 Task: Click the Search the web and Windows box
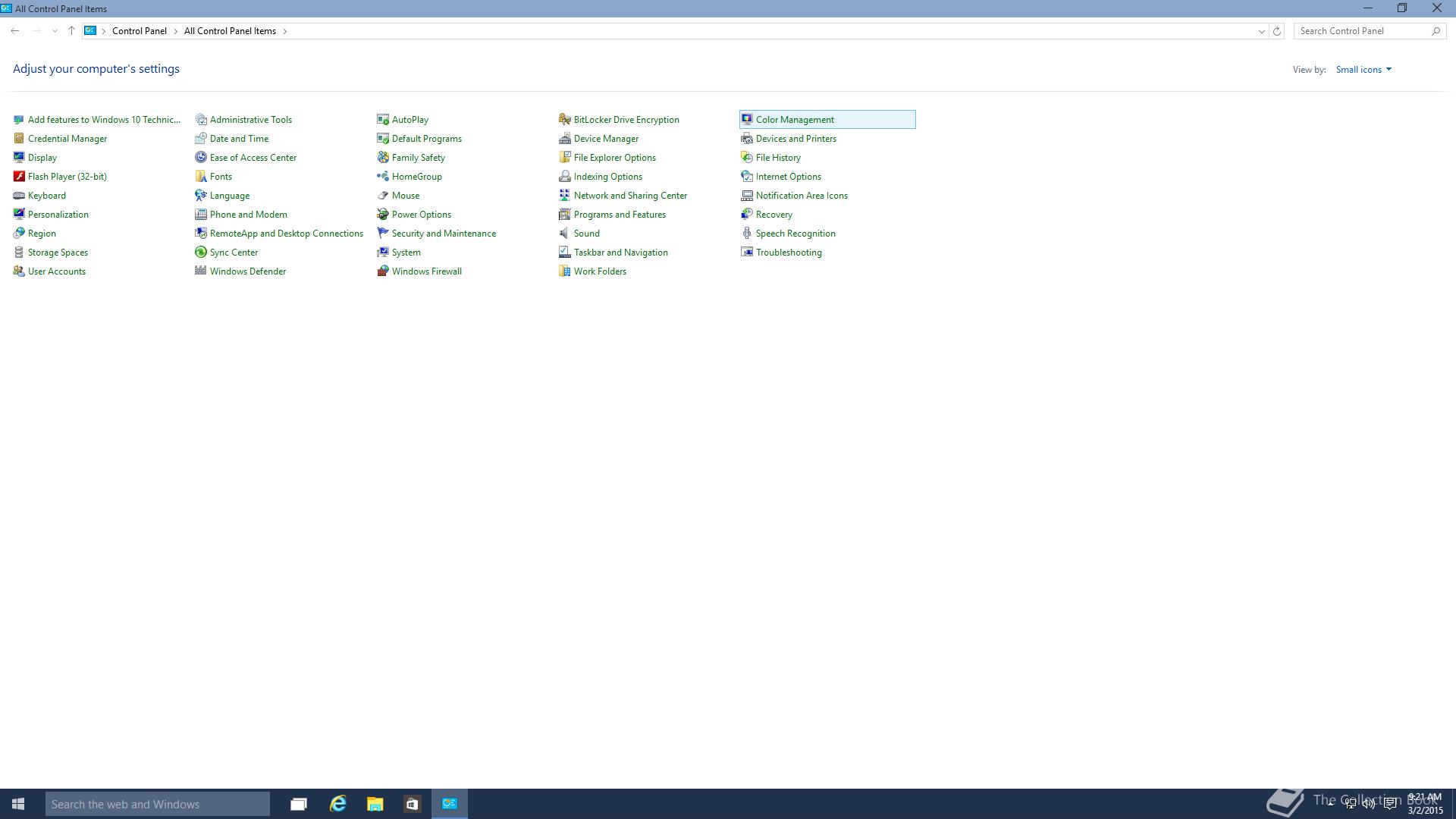(158, 804)
